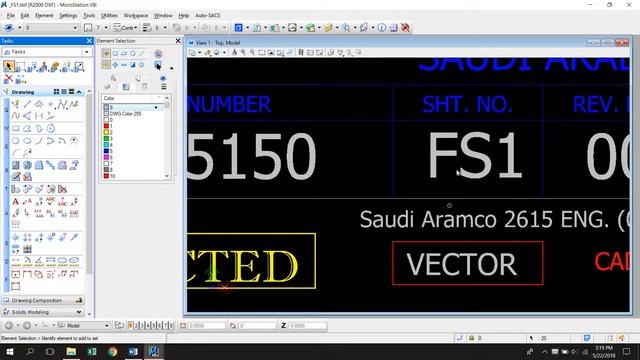This screenshot has width=640, height=360.
Task: Click the Place Text 'A' tool
Action: (x=16, y=202)
